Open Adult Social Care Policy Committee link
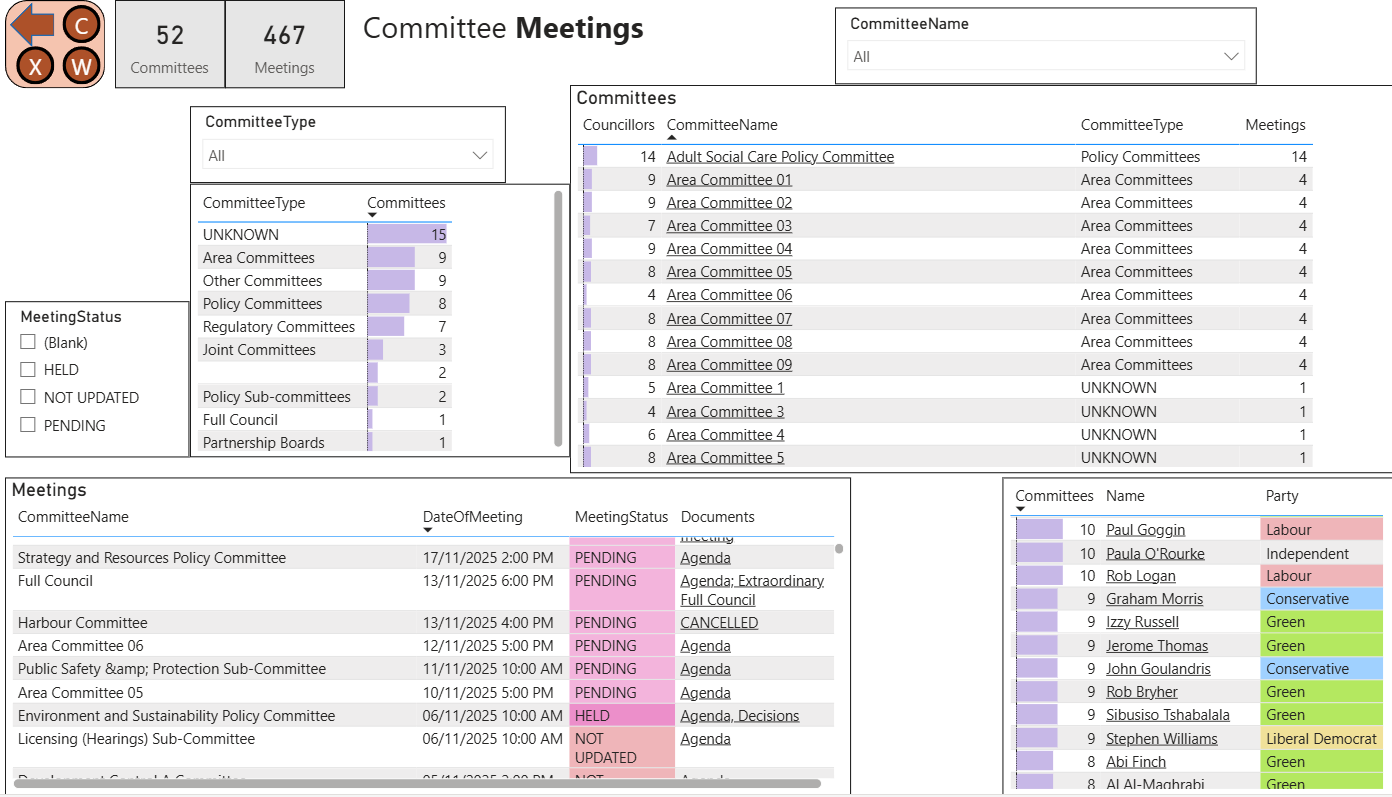 [x=780, y=157]
